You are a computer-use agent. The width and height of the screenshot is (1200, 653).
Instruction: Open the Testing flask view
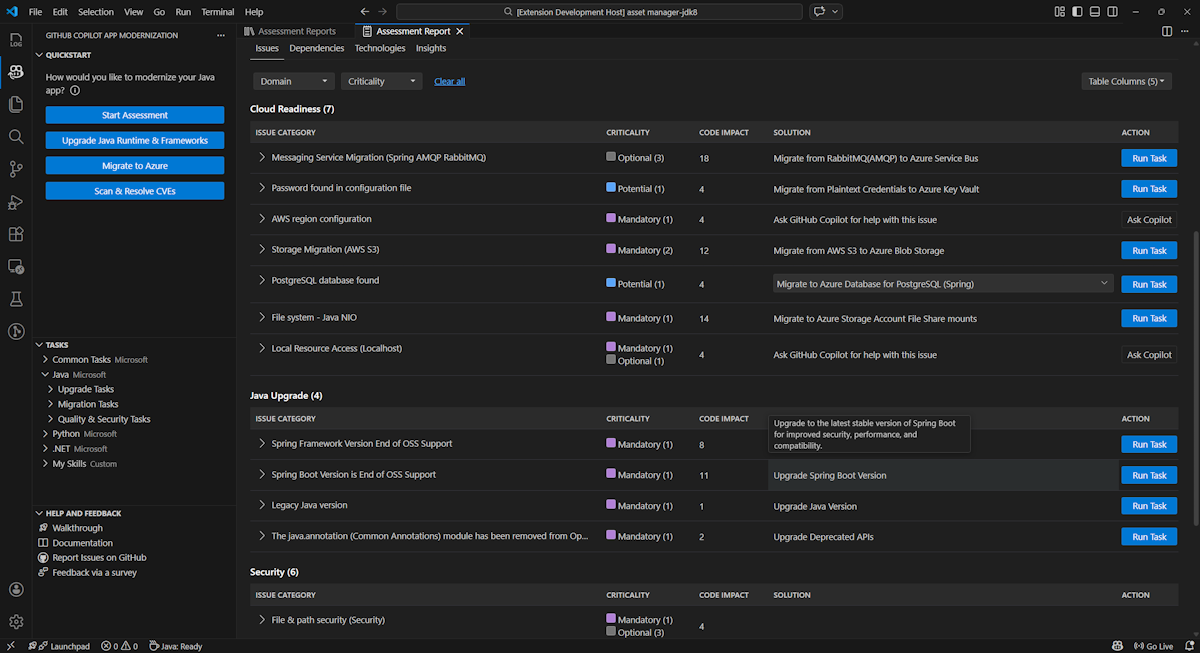click(x=16, y=299)
